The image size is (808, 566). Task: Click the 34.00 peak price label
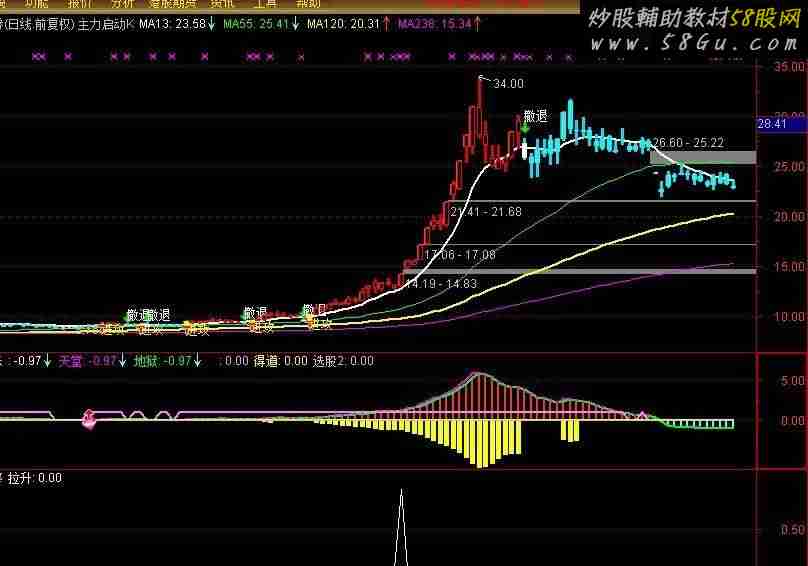tap(508, 84)
